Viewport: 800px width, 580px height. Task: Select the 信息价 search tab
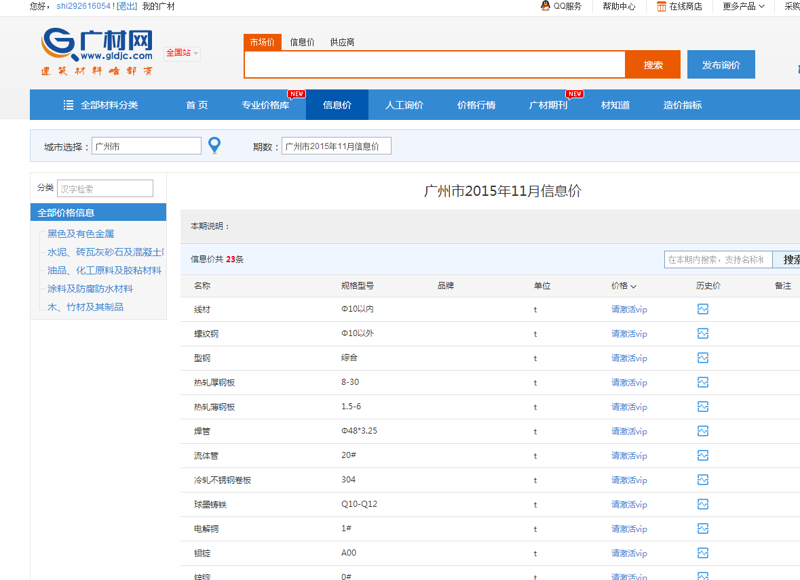tap(302, 42)
